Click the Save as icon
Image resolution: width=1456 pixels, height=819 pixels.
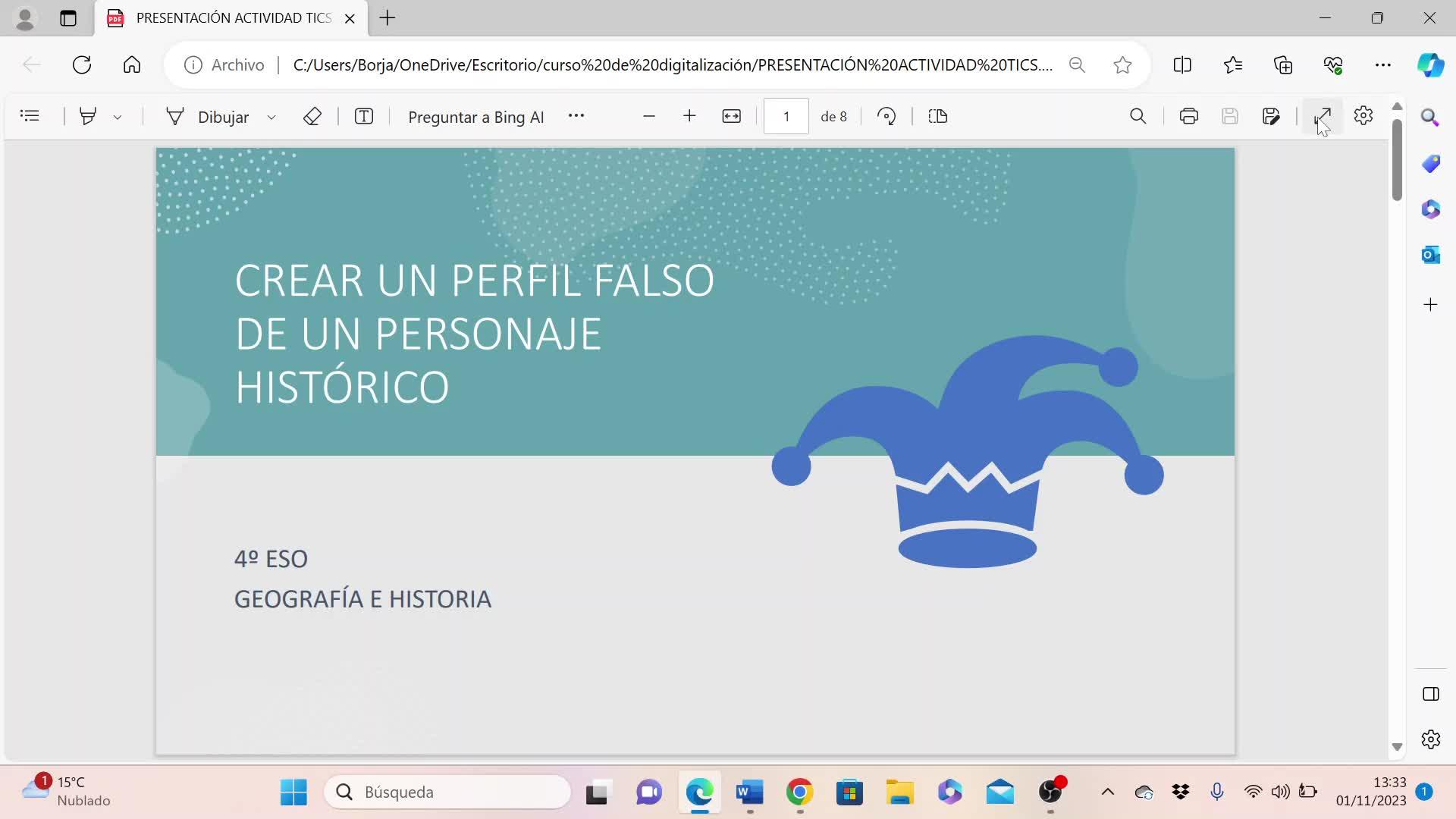coord(1271,117)
